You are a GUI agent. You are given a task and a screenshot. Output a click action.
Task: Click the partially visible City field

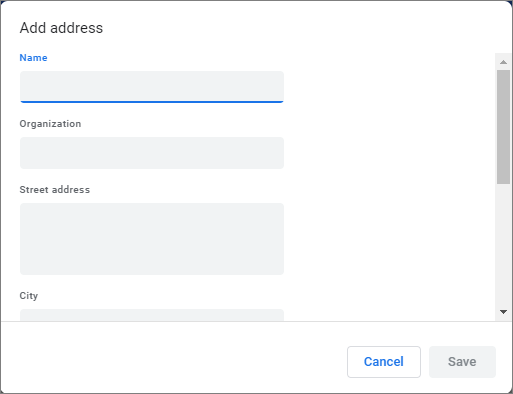152,315
